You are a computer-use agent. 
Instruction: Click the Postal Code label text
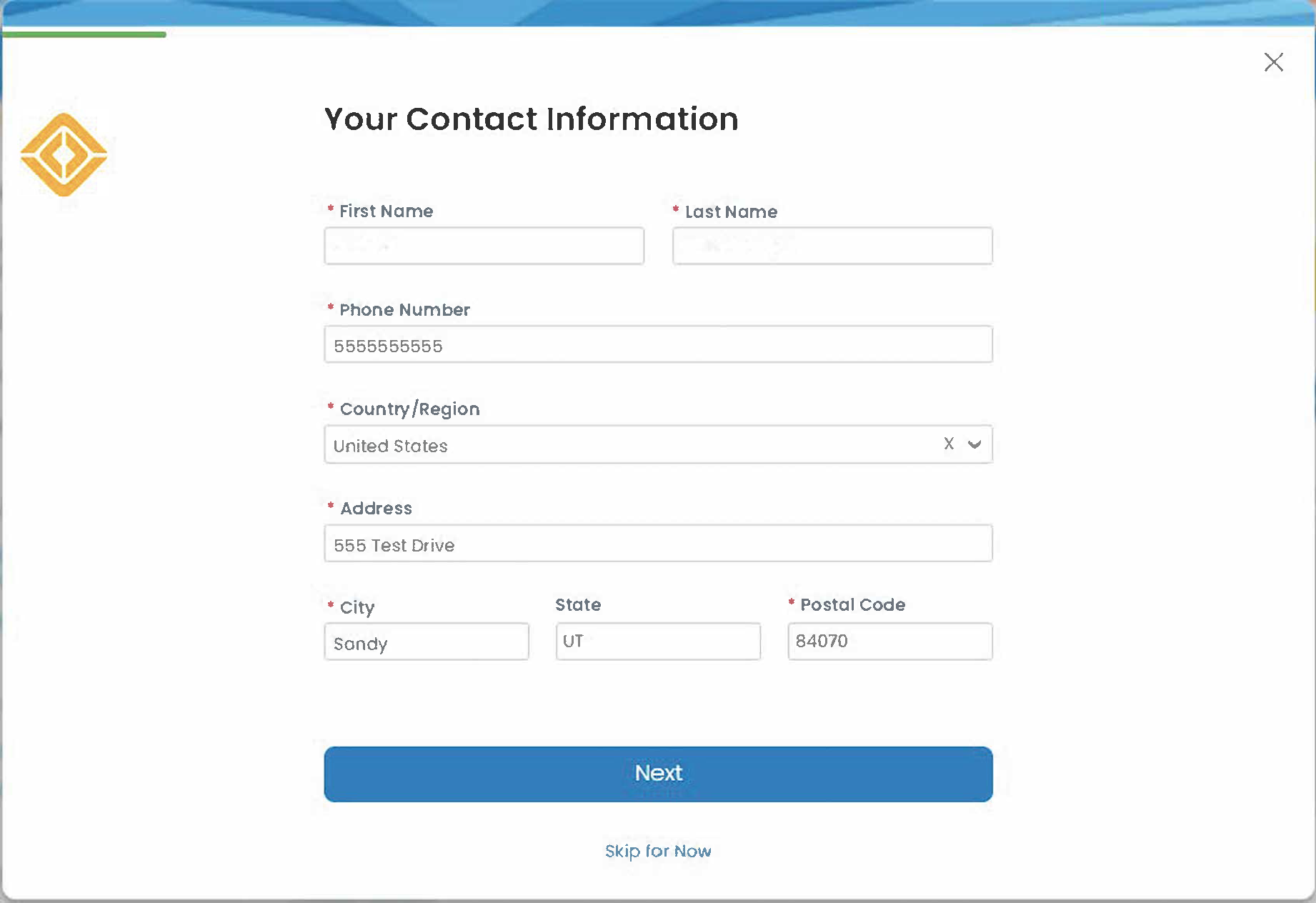point(852,605)
